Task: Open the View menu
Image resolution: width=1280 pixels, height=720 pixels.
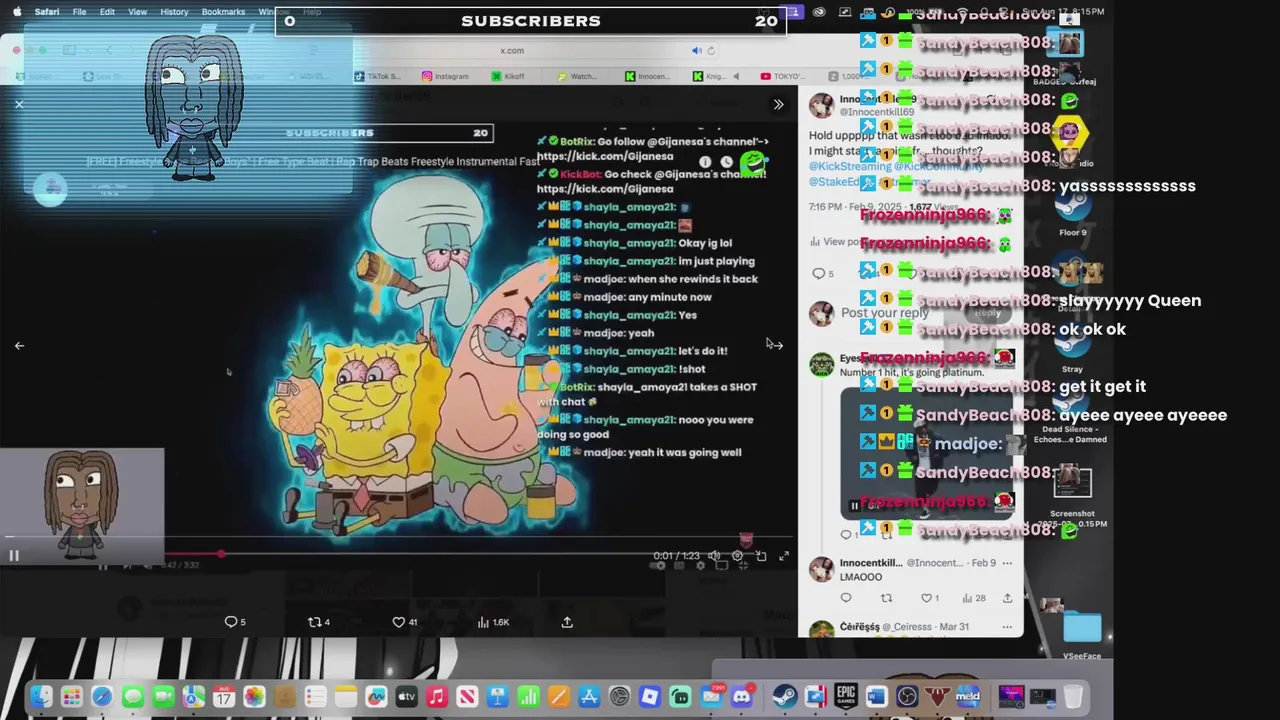Action: click(x=138, y=12)
